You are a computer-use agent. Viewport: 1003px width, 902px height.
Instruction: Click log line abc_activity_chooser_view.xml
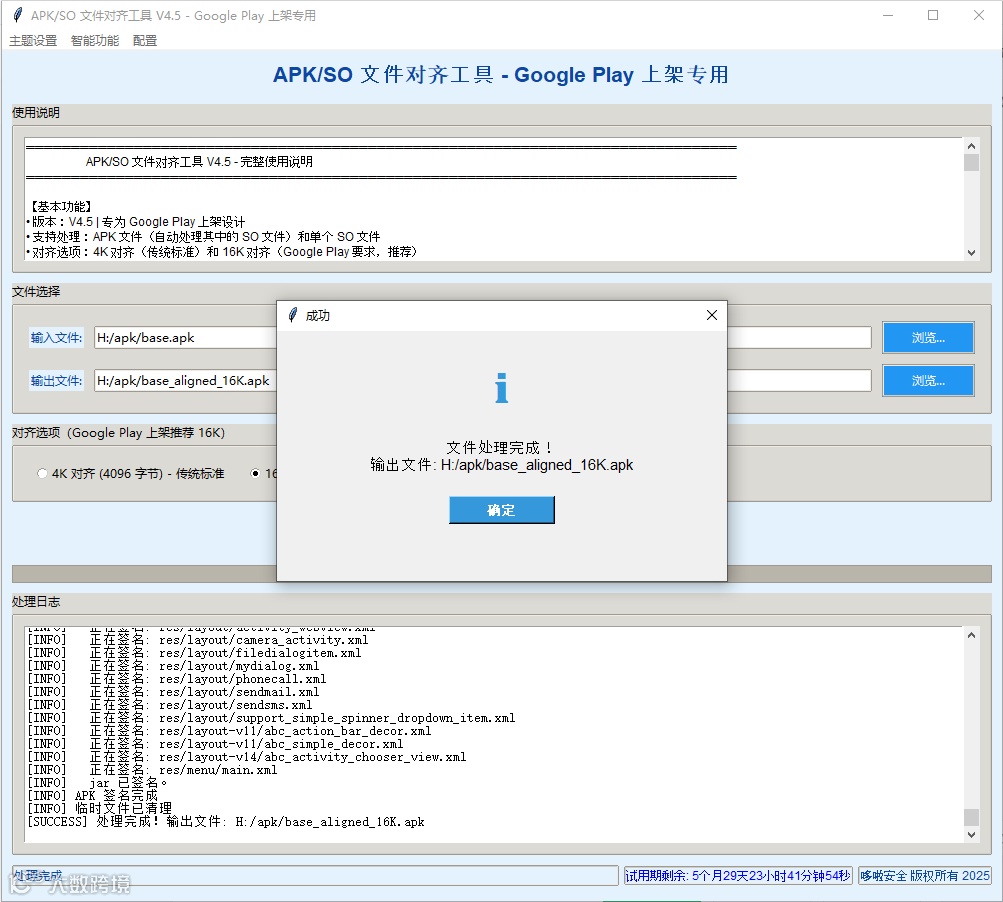coord(246,757)
